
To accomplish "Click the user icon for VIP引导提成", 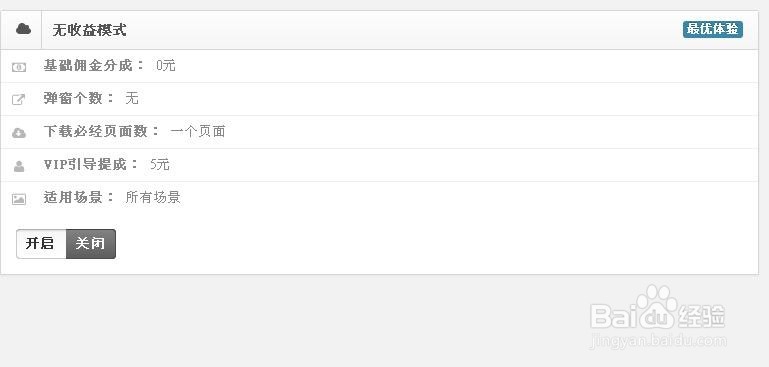I will (19, 166).
